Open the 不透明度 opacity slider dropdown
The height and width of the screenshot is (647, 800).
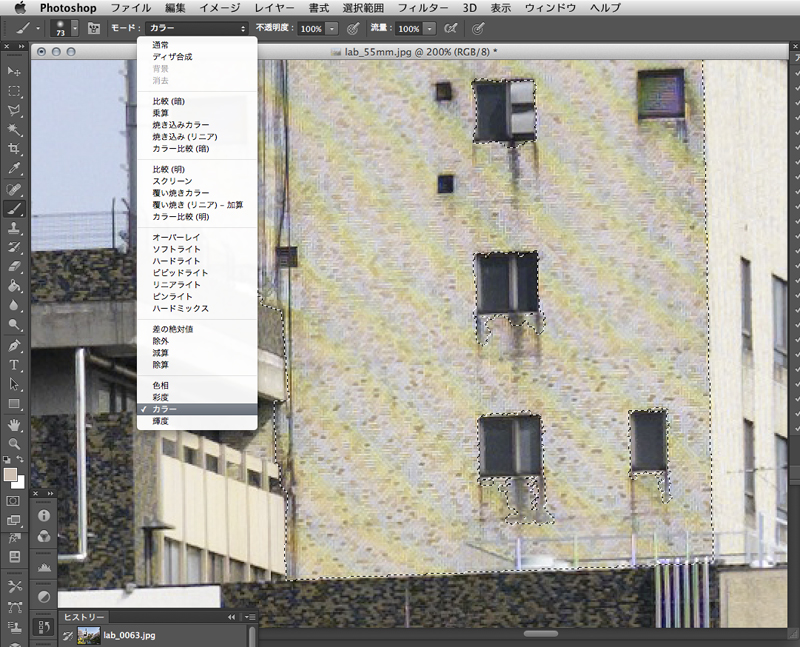(x=331, y=29)
